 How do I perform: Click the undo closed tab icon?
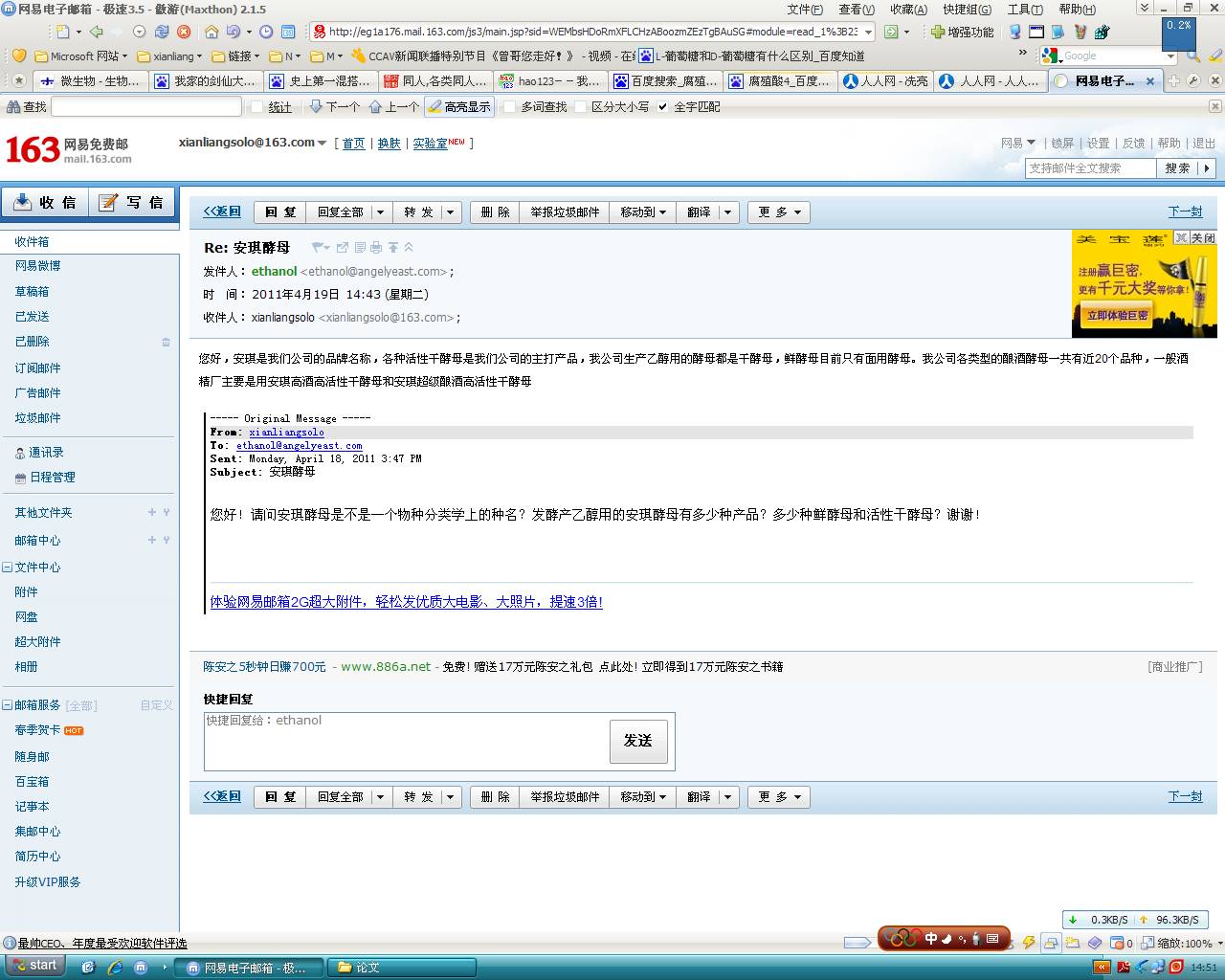pyautogui.click(x=233, y=32)
